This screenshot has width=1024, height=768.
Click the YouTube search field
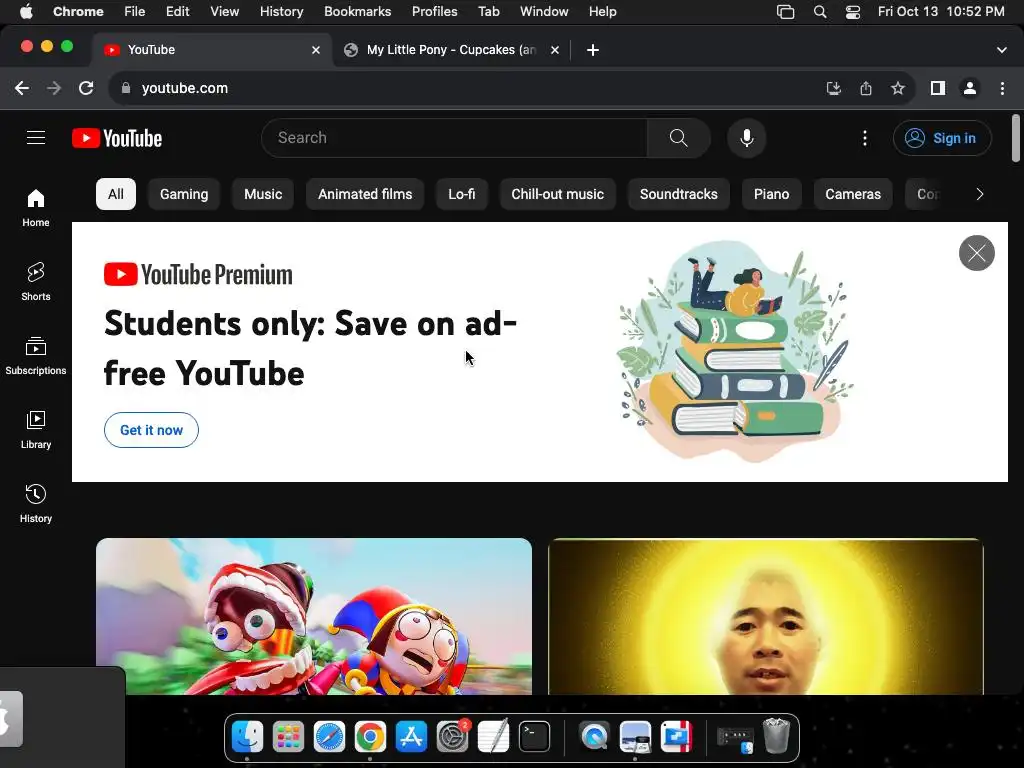pyautogui.click(x=454, y=138)
